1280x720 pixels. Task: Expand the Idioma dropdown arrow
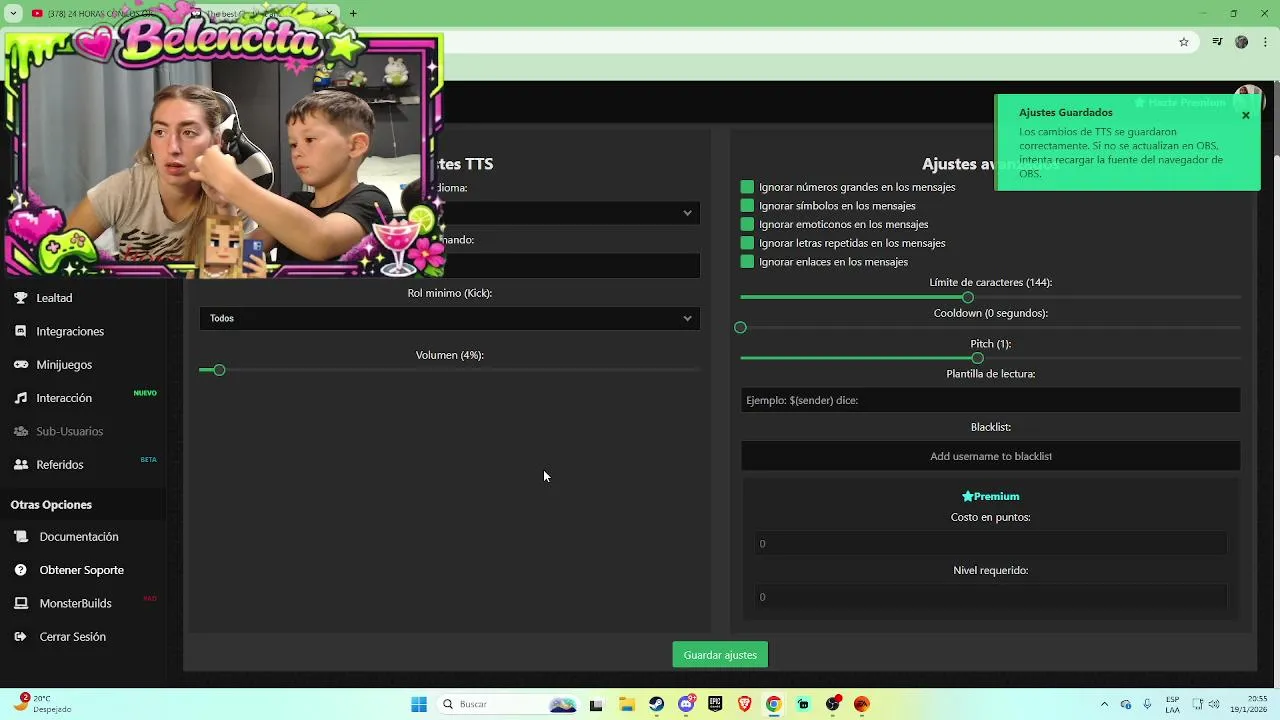click(687, 212)
